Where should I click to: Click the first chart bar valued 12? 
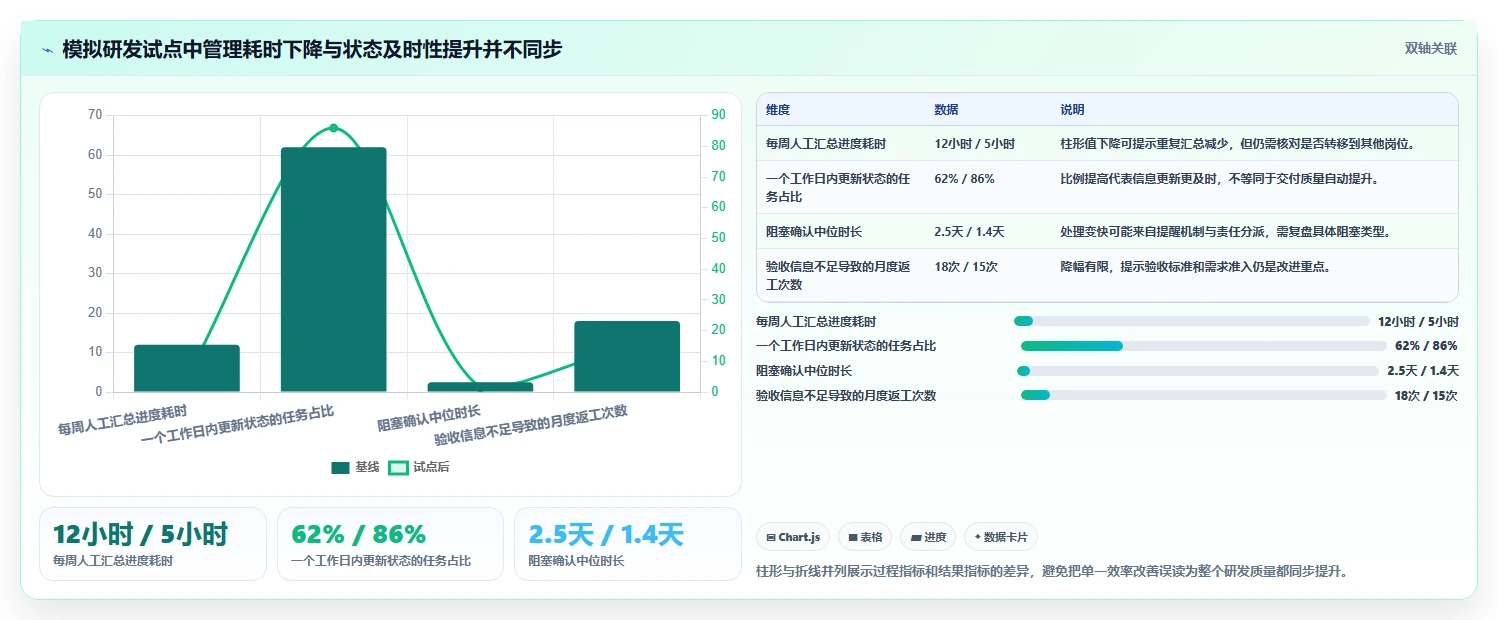coord(187,368)
